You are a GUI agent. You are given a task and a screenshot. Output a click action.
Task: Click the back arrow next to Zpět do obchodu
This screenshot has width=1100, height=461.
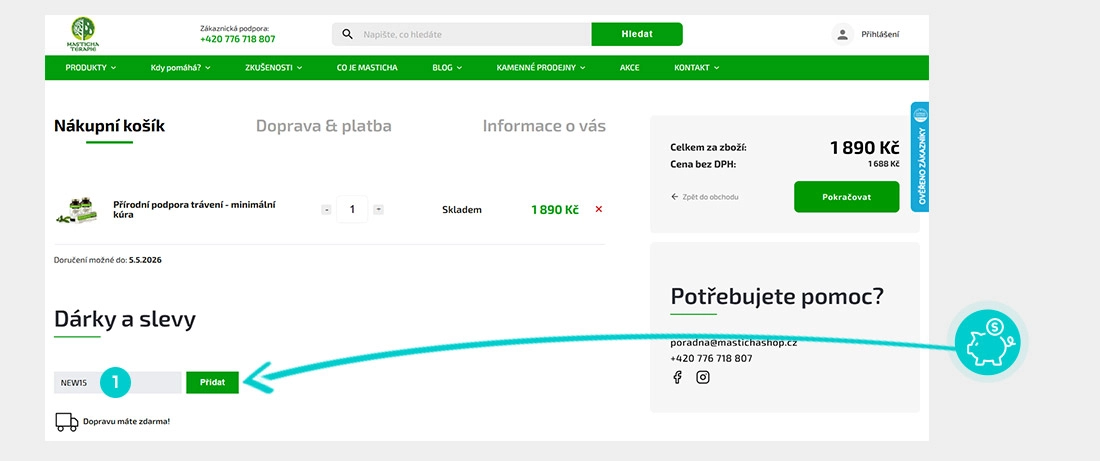pos(675,196)
